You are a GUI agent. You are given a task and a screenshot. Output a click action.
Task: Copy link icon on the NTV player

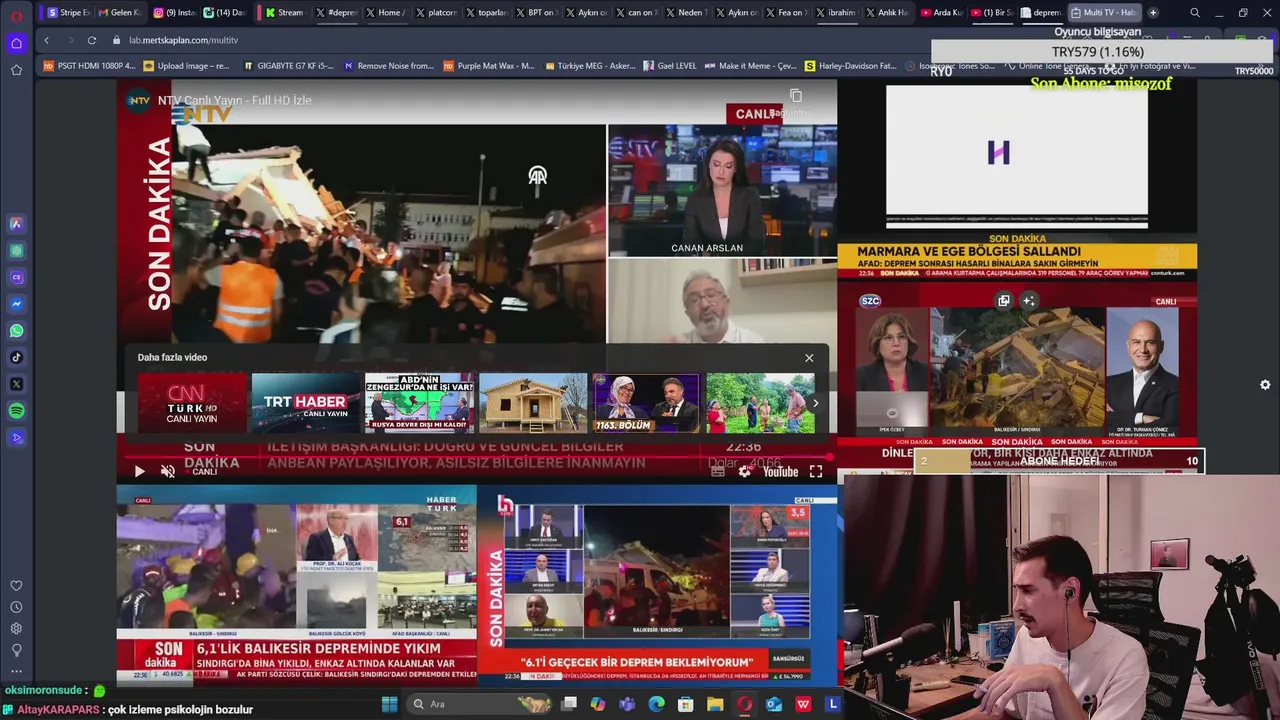796,96
